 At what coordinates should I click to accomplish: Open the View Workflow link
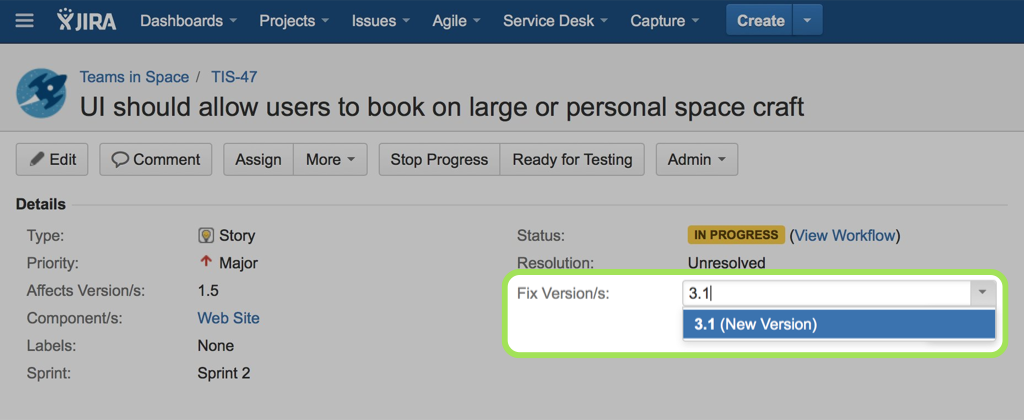click(x=845, y=235)
